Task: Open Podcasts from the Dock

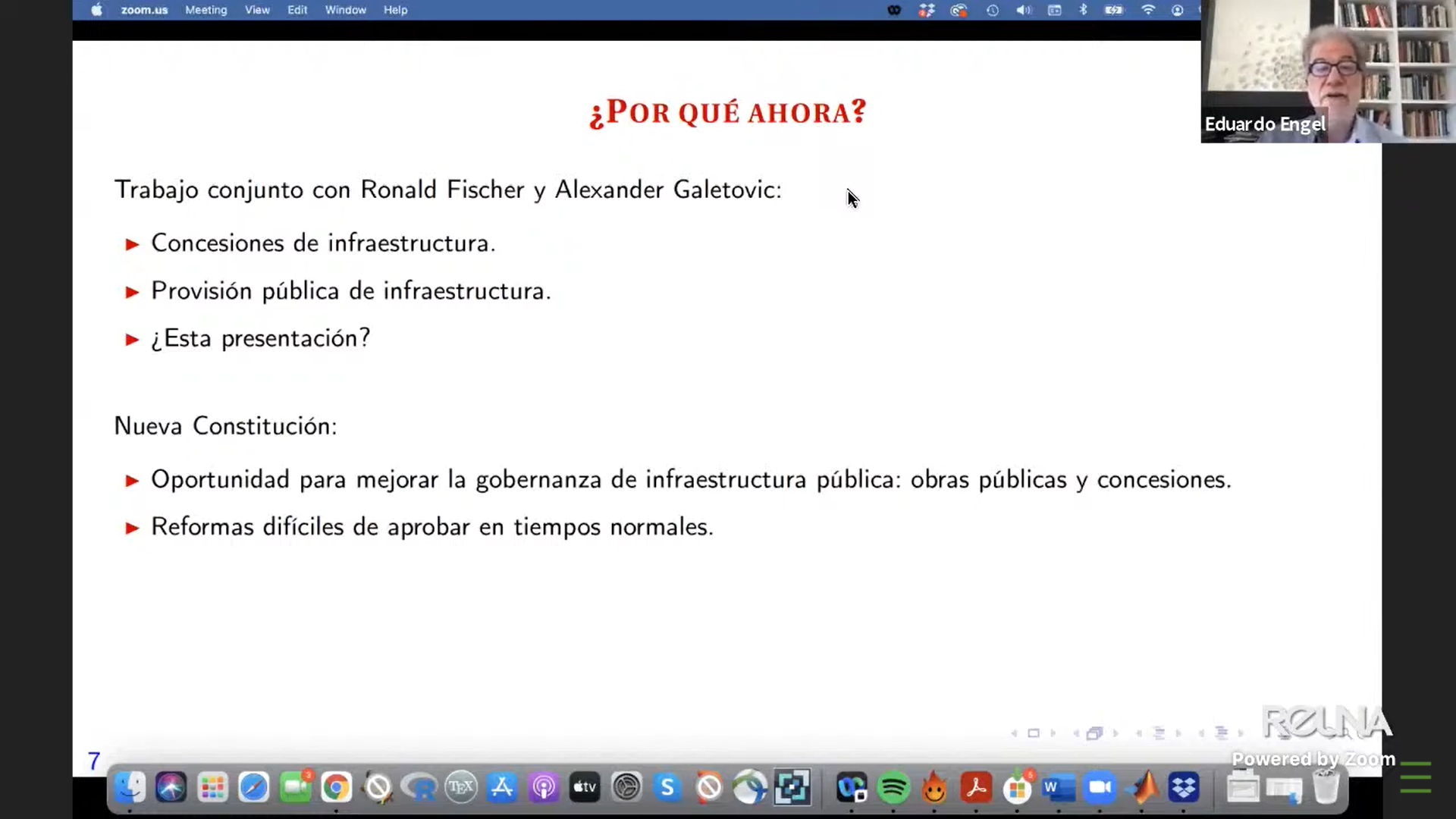Action: 543,788
